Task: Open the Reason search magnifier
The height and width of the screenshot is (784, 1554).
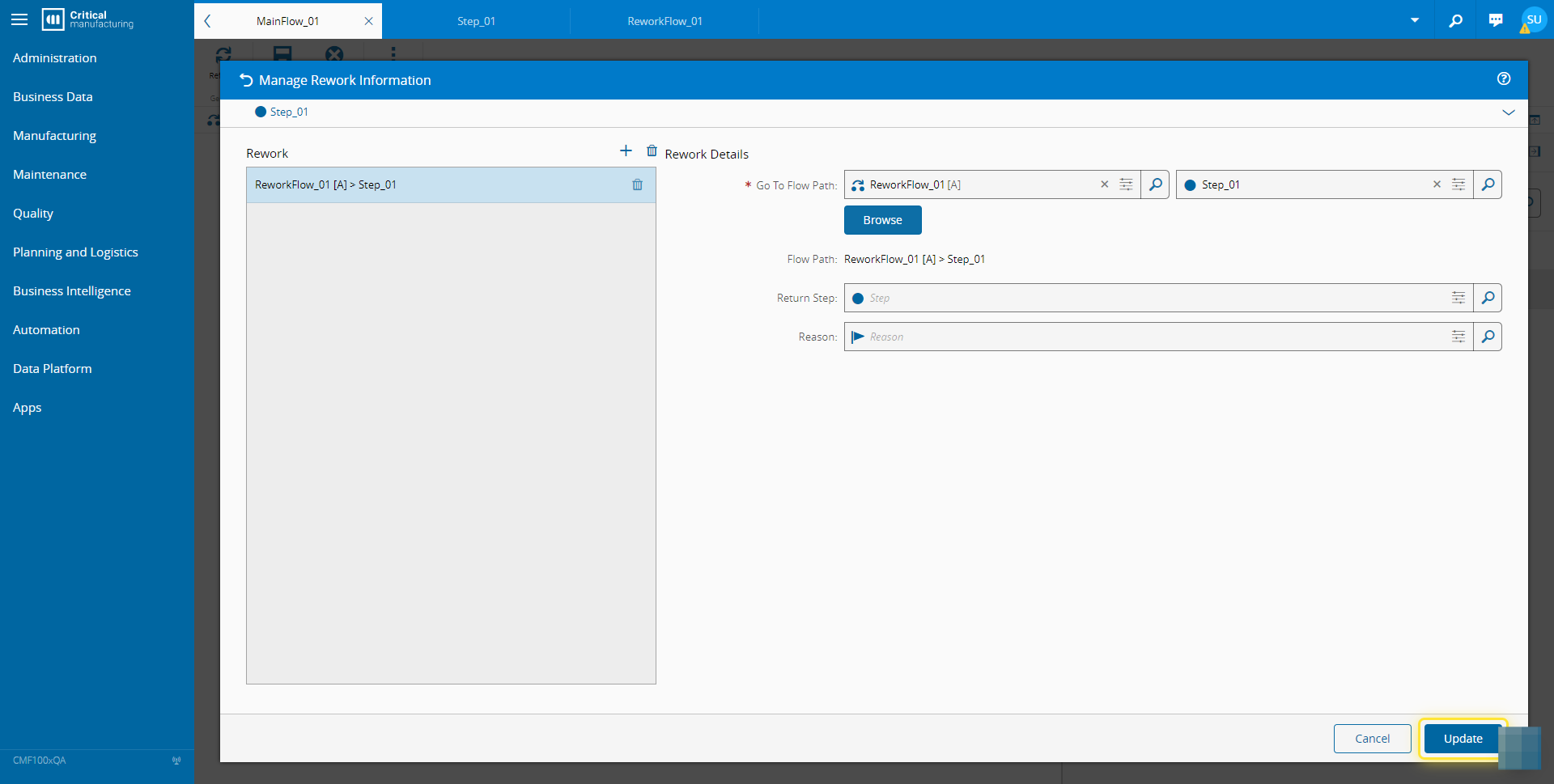Action: [x=1488, y=337]
